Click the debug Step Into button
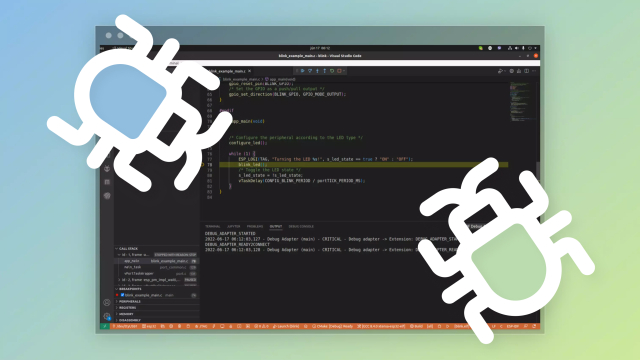Image resolution: width=640 pixels, height=360 pixels. [x=317, y=71]
